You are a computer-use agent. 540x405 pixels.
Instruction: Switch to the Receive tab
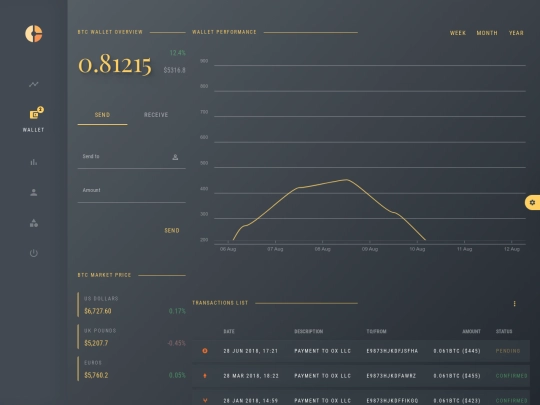click(x=156, y=115)
